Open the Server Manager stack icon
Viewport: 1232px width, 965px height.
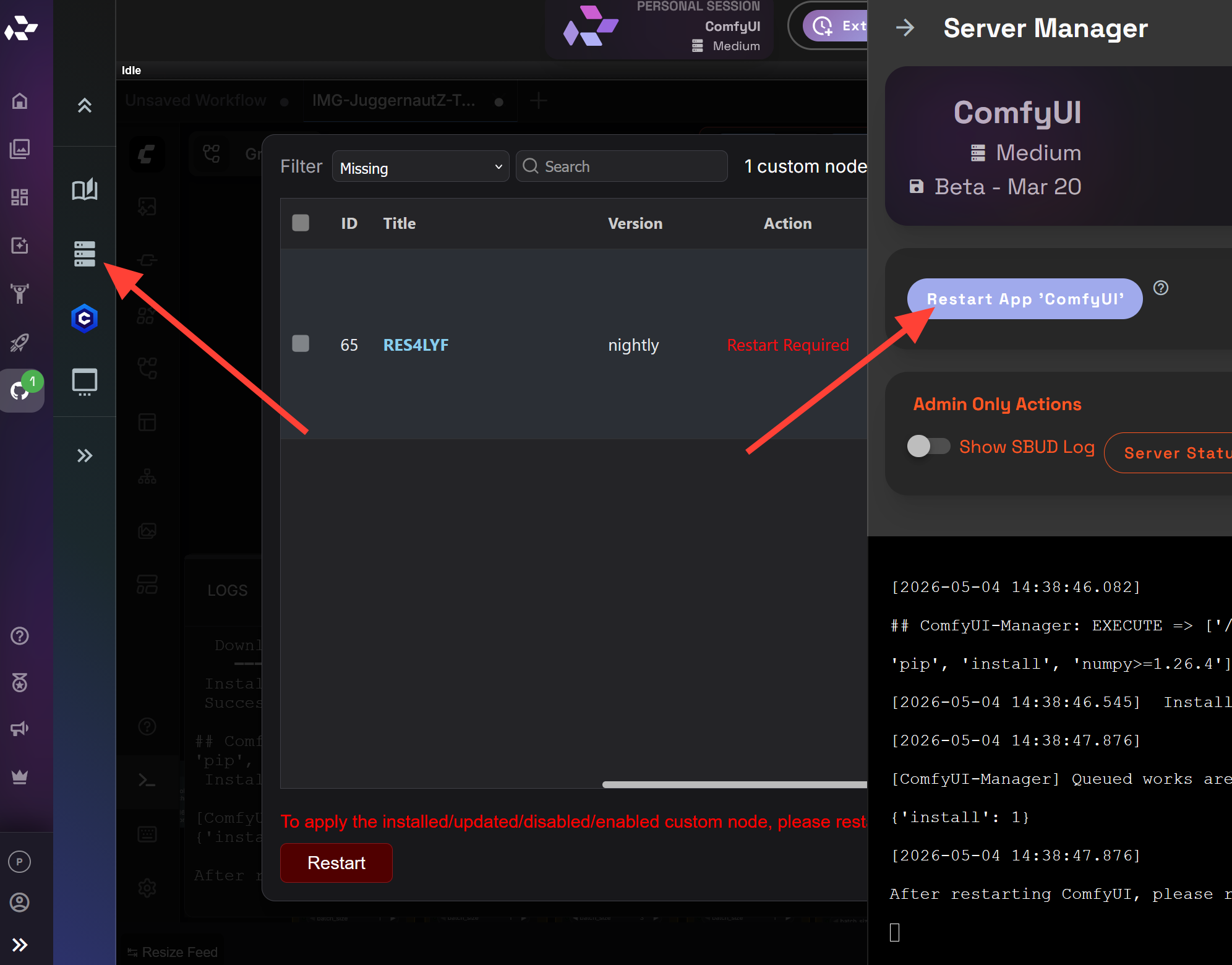[85, 254]
